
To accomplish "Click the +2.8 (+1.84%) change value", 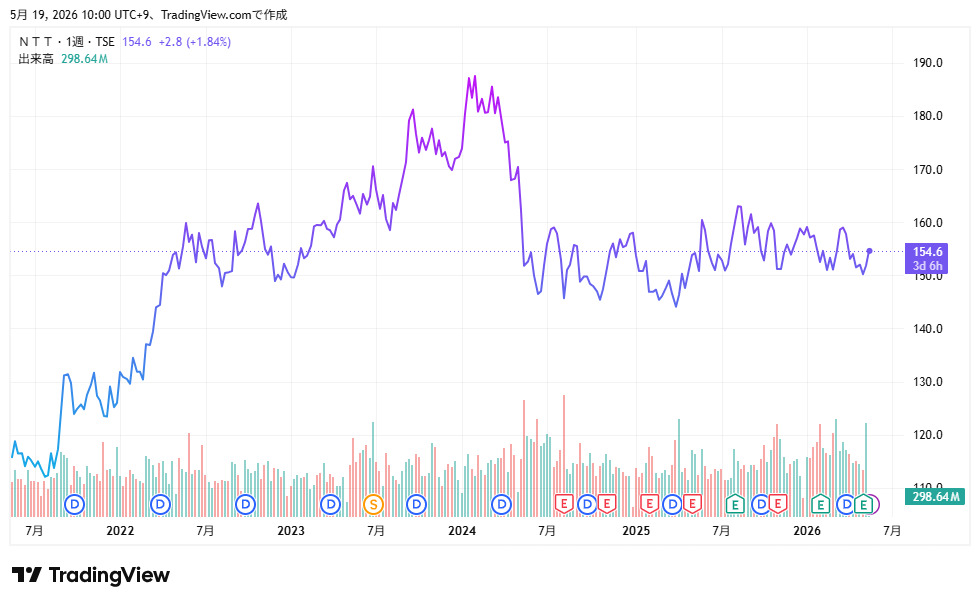I will pyautogui.click(x=194, y=42).
